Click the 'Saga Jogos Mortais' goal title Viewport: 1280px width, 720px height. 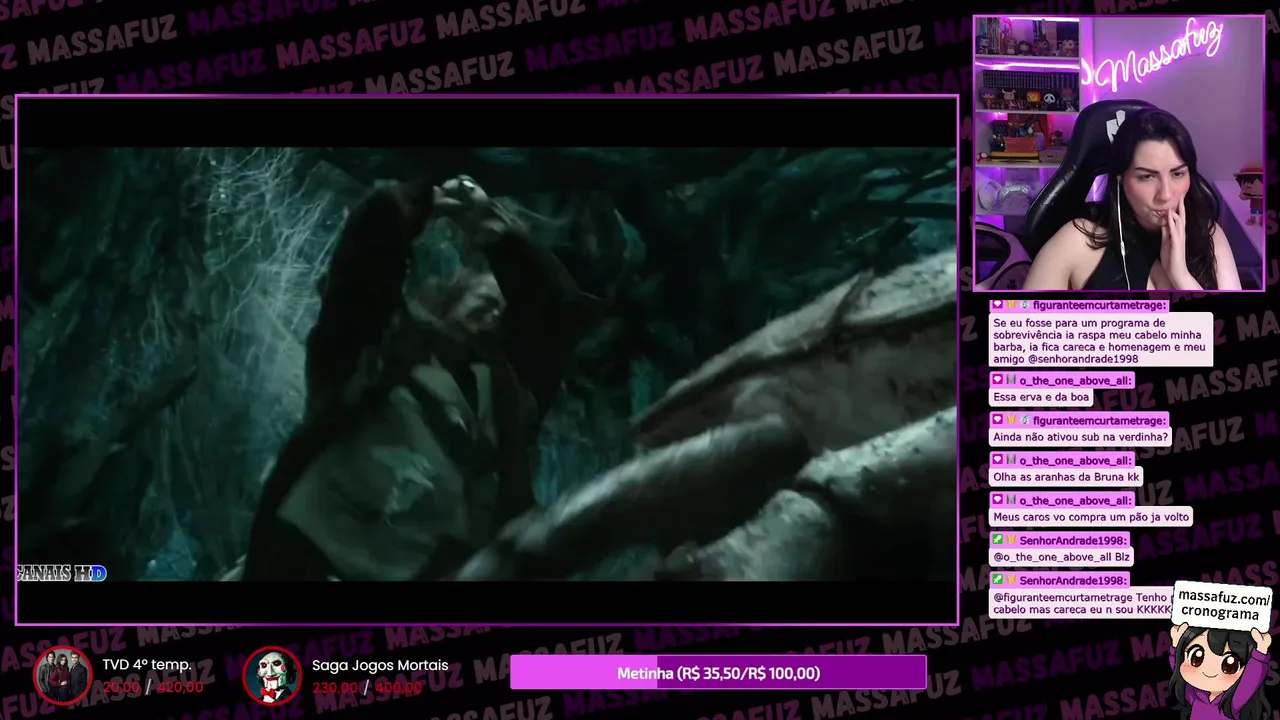(380, 665)
